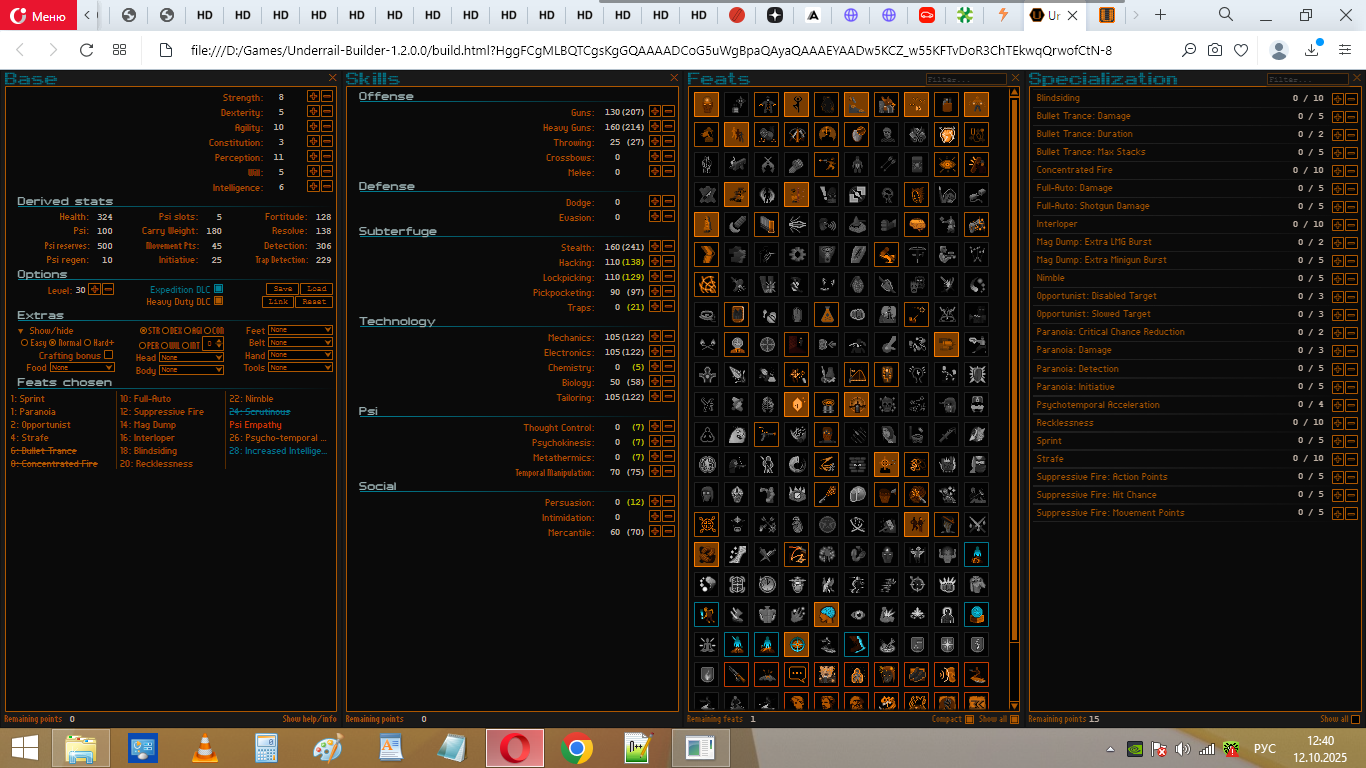Increase the Mechanics skill
Screen dimensions: 1366x768
(655, 337)
